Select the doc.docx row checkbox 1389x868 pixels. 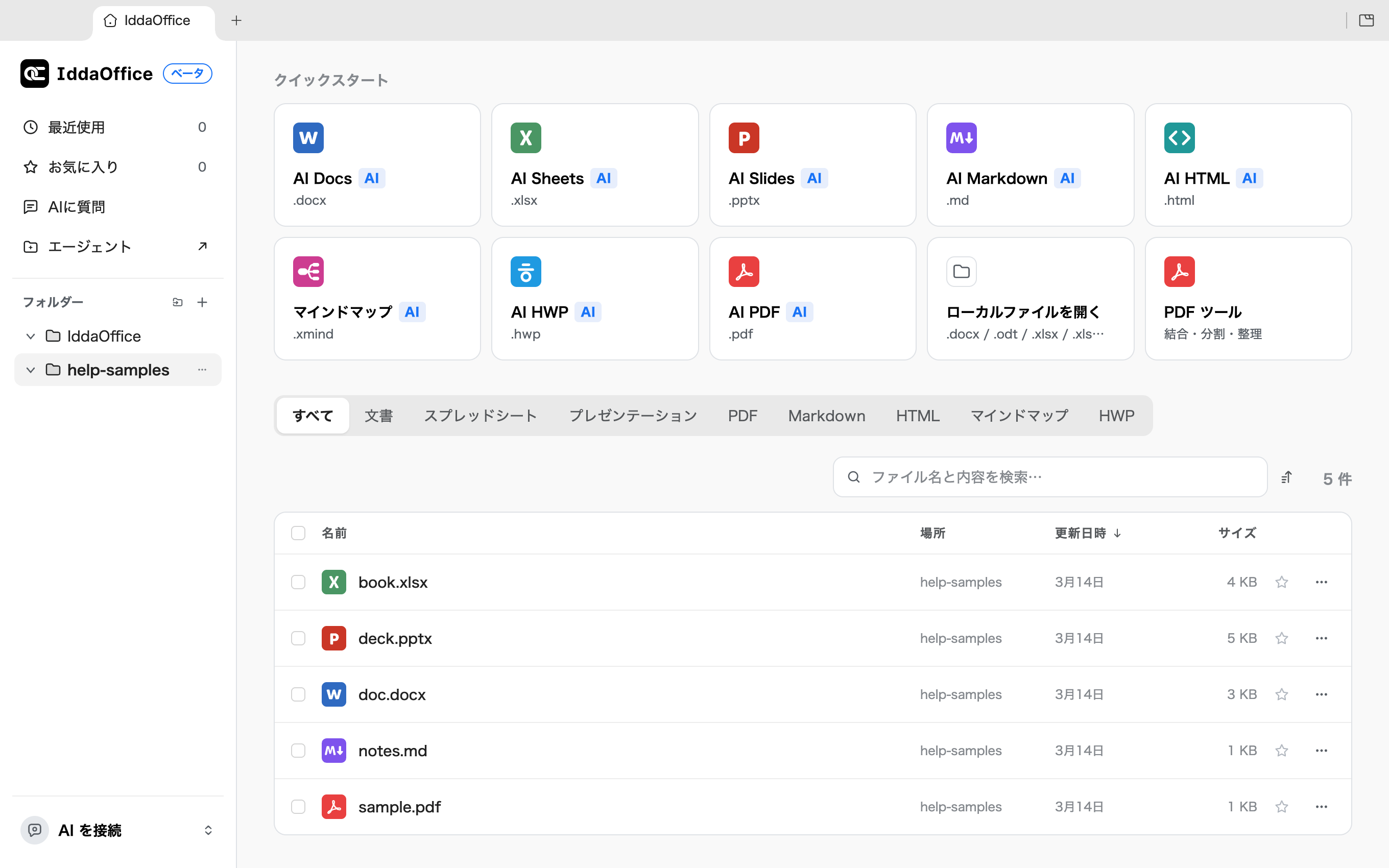pyautogui.click(x=298, y=694)
